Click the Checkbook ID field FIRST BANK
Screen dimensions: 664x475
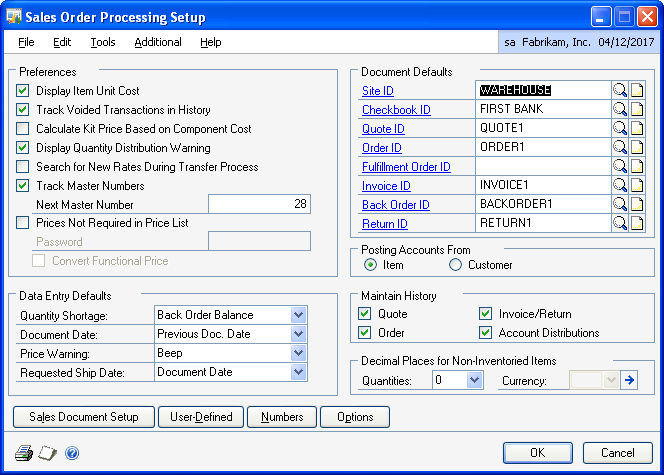click(x=543, y=109)
